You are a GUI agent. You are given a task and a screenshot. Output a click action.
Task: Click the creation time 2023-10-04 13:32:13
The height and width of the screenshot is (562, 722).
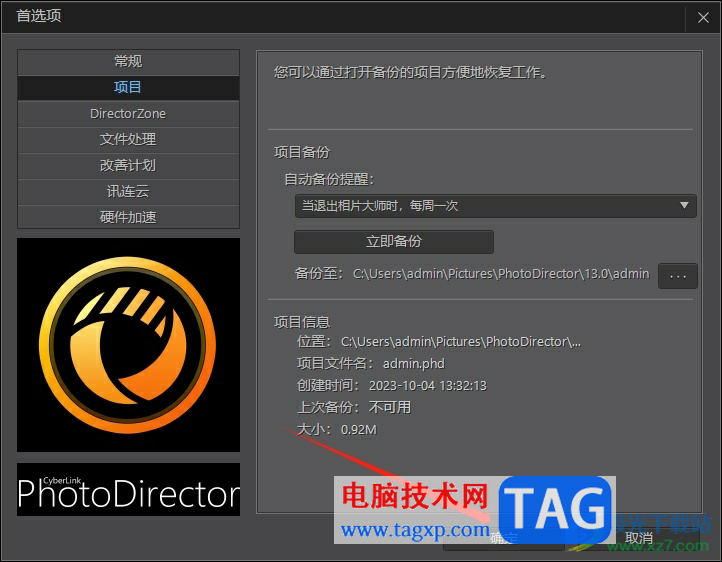[428, 386]
